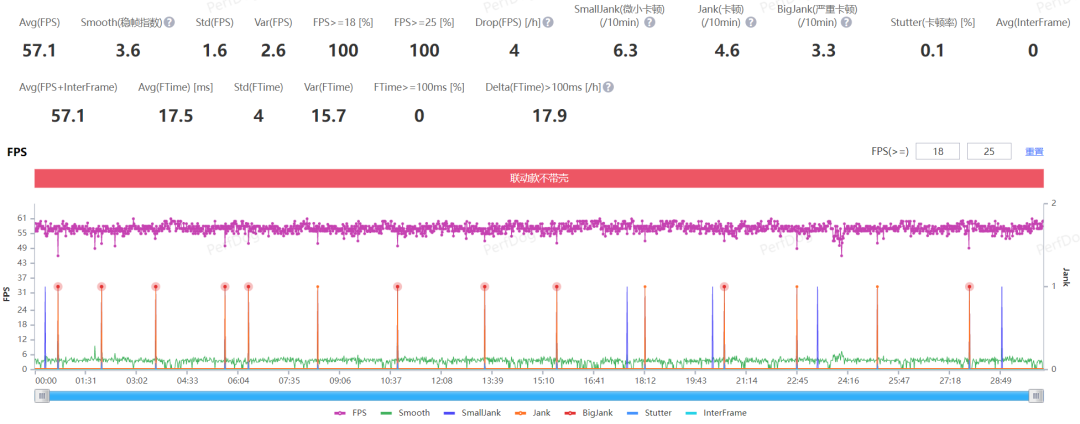This screenshot has width=1080, height=424.
Task: Click the Delta(FTime) value 17.9
Action: (550, 116)
